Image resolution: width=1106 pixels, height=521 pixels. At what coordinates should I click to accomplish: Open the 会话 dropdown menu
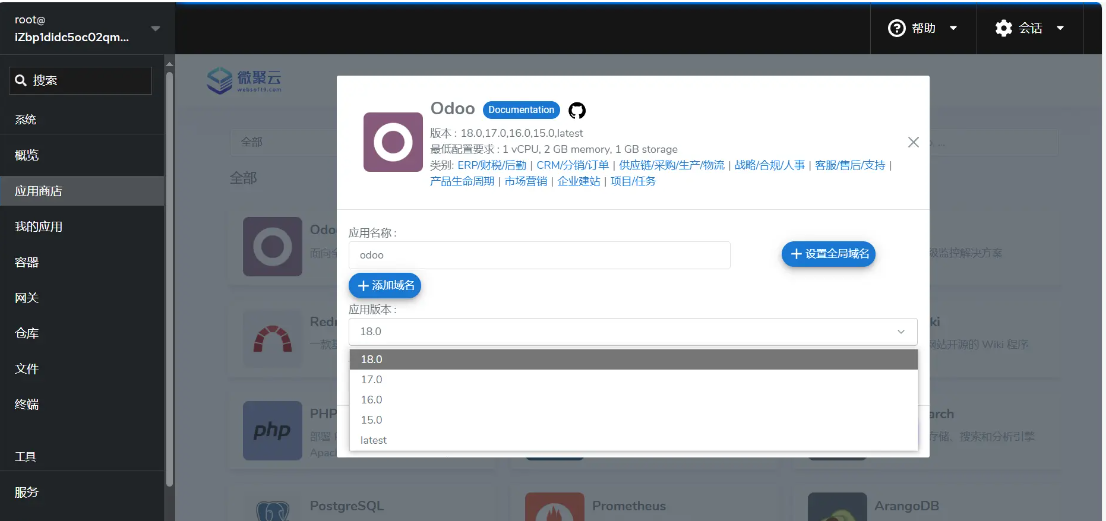[x=1029, y=28]
